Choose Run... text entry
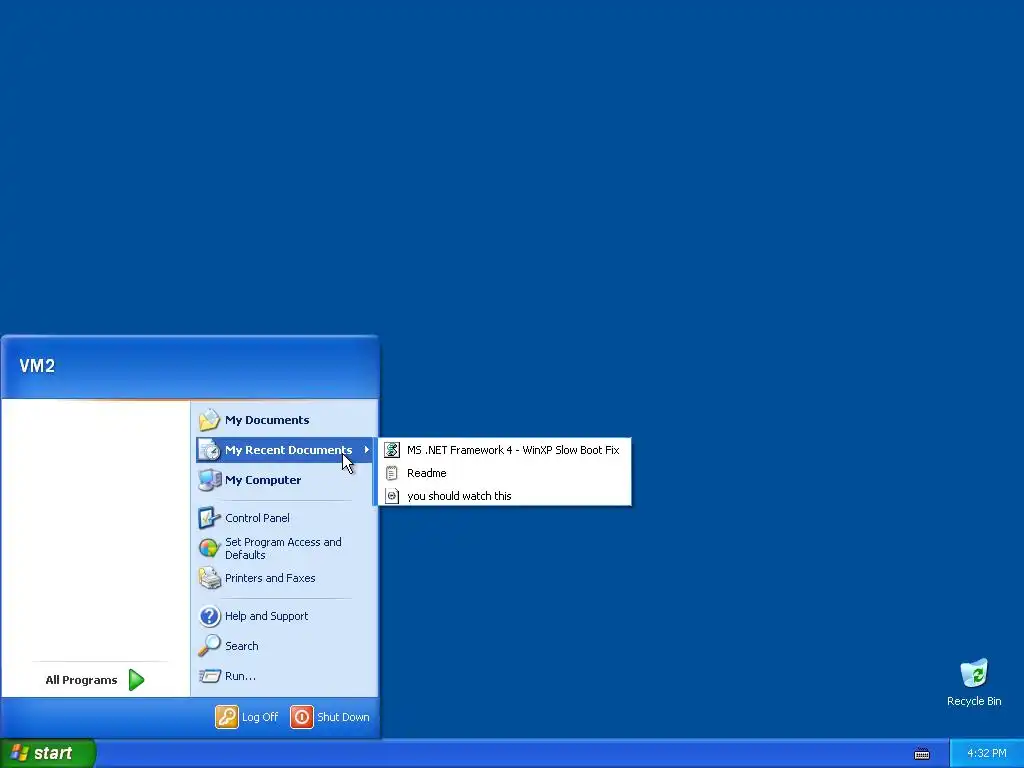The height and width of the screenshot is (768, 1024). click(x=240, y=676)
